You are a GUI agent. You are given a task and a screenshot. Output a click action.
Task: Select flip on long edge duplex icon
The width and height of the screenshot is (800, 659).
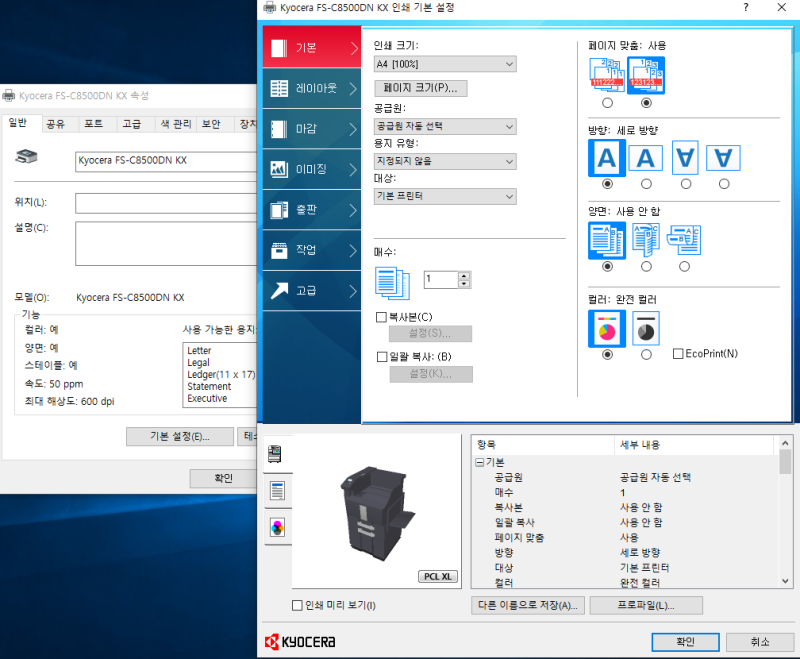coord(646,240)
